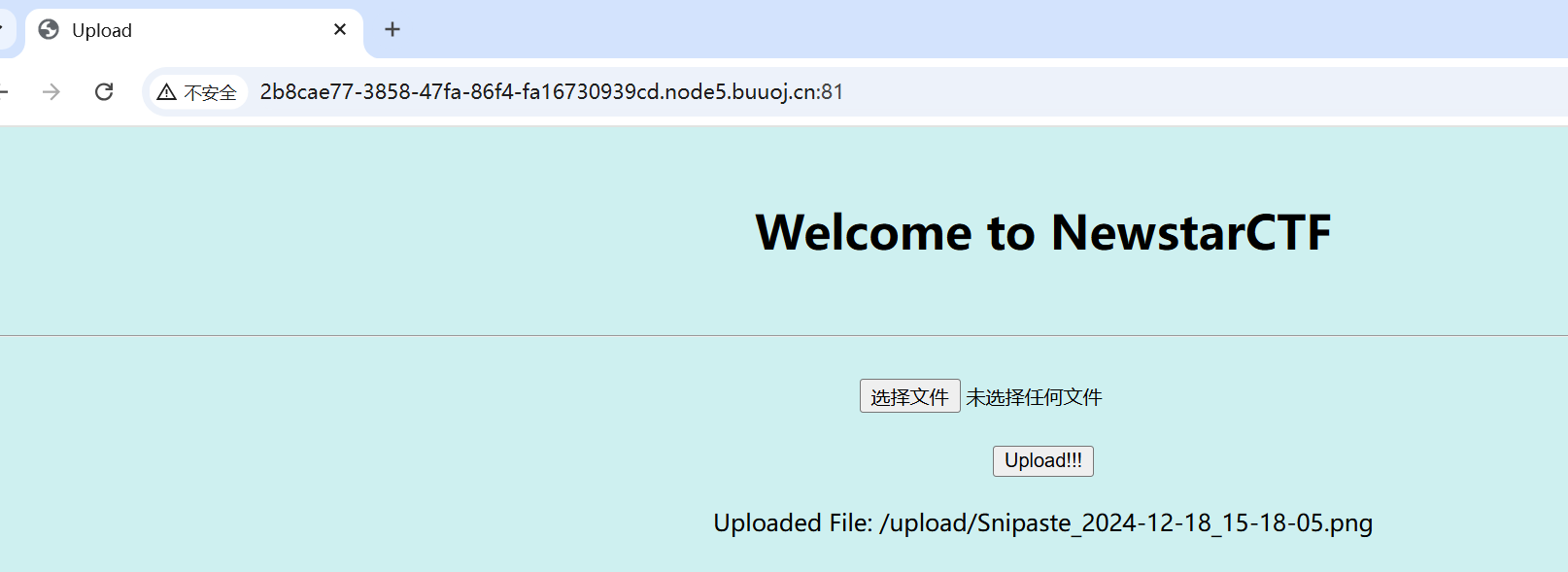Reload the page with the refresh icon

pos(104,91)
